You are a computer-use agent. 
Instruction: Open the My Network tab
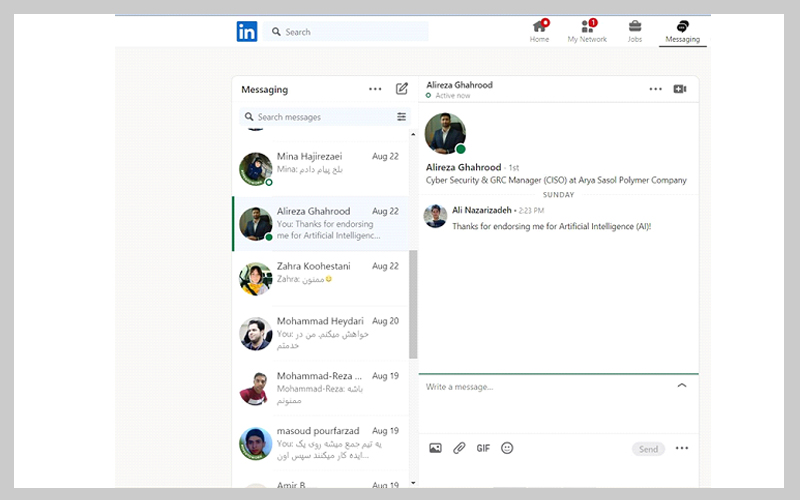[x=587, y=32]
